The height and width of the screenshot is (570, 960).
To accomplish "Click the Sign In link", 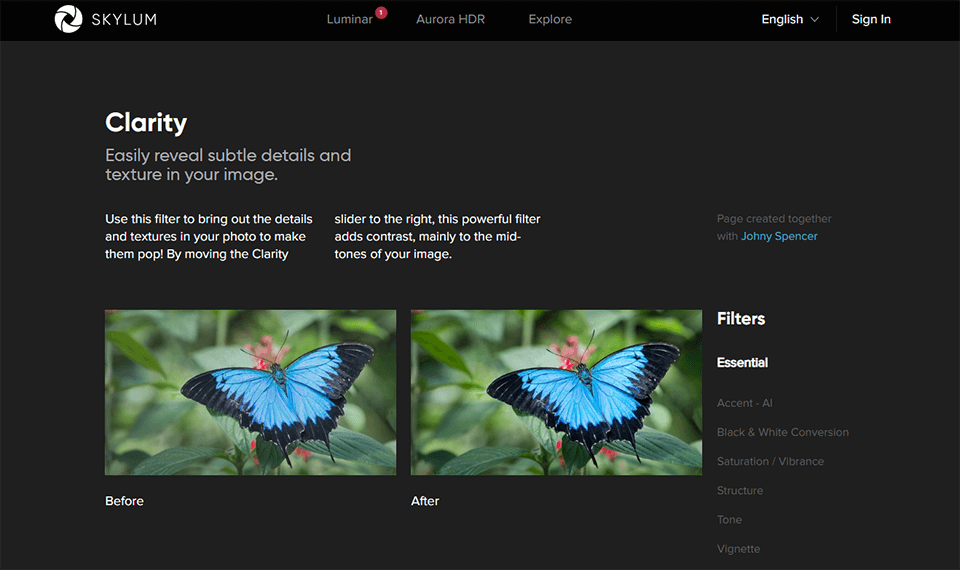I will 871,20.
